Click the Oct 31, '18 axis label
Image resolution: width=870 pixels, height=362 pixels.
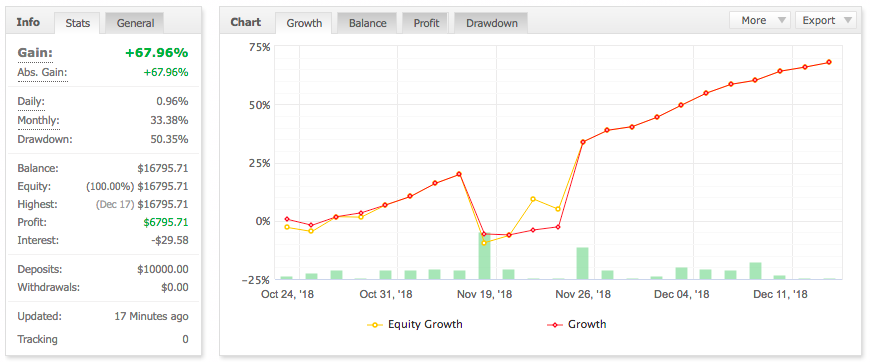pyautogui.click(x=386, y=294)
